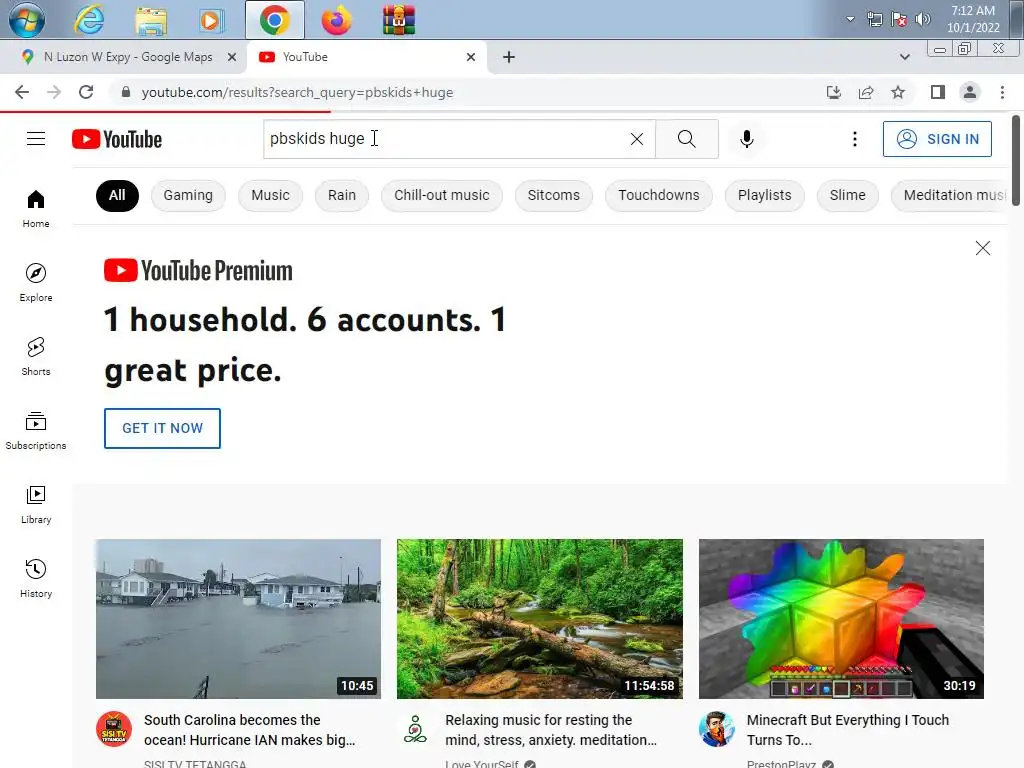Click the address bar URL

point(297,92)
